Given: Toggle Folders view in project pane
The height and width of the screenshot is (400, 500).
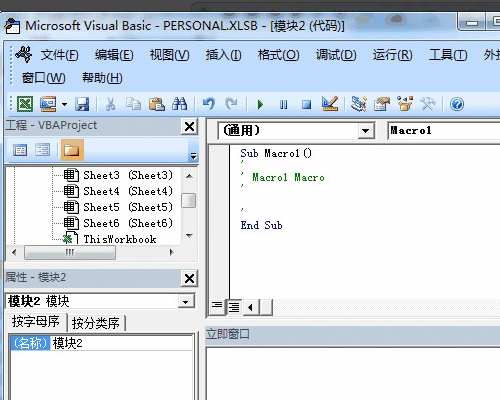Looking at the screenshot, I should [72, 150].
